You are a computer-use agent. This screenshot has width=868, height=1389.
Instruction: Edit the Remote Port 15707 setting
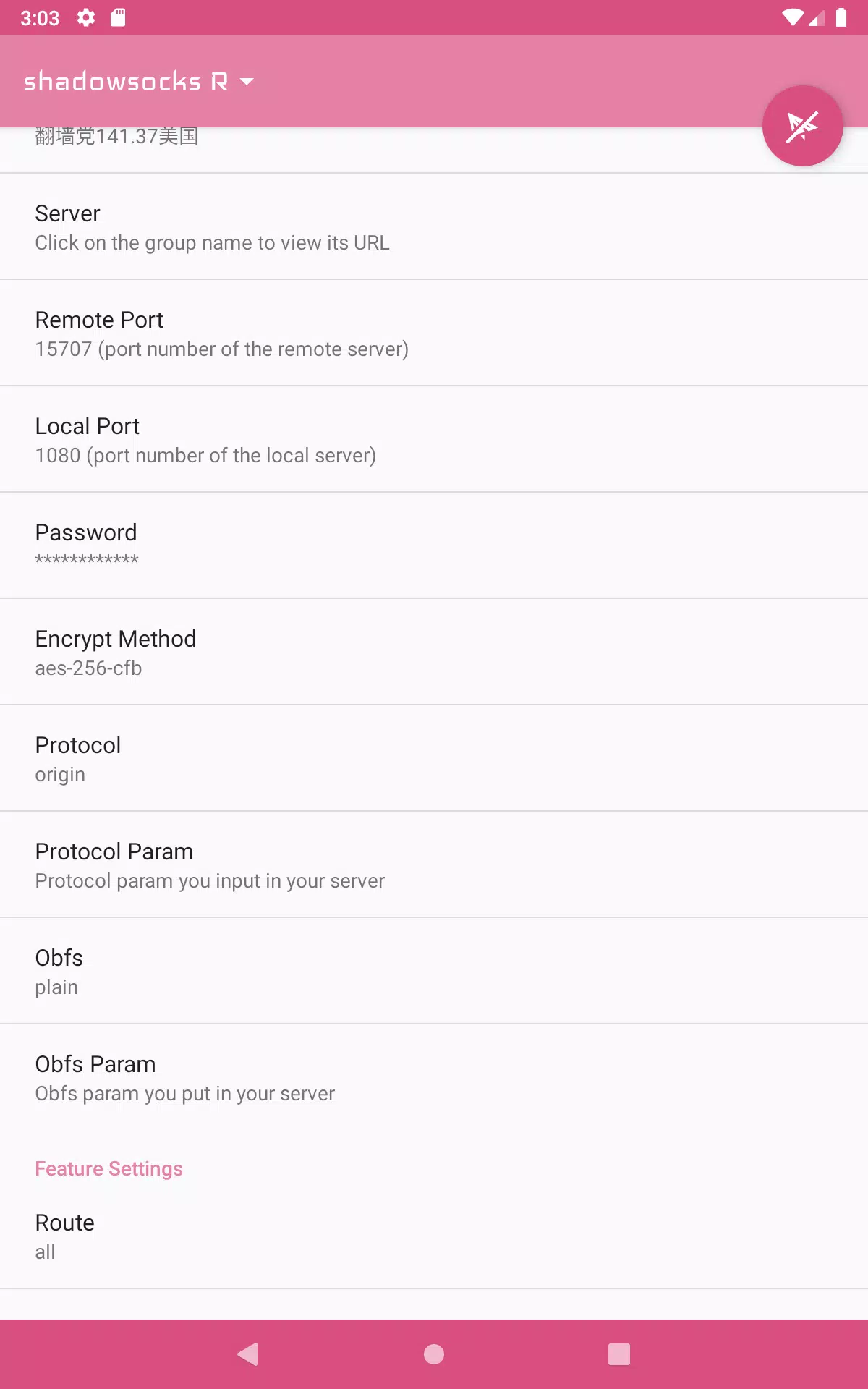tap(434, 333)
